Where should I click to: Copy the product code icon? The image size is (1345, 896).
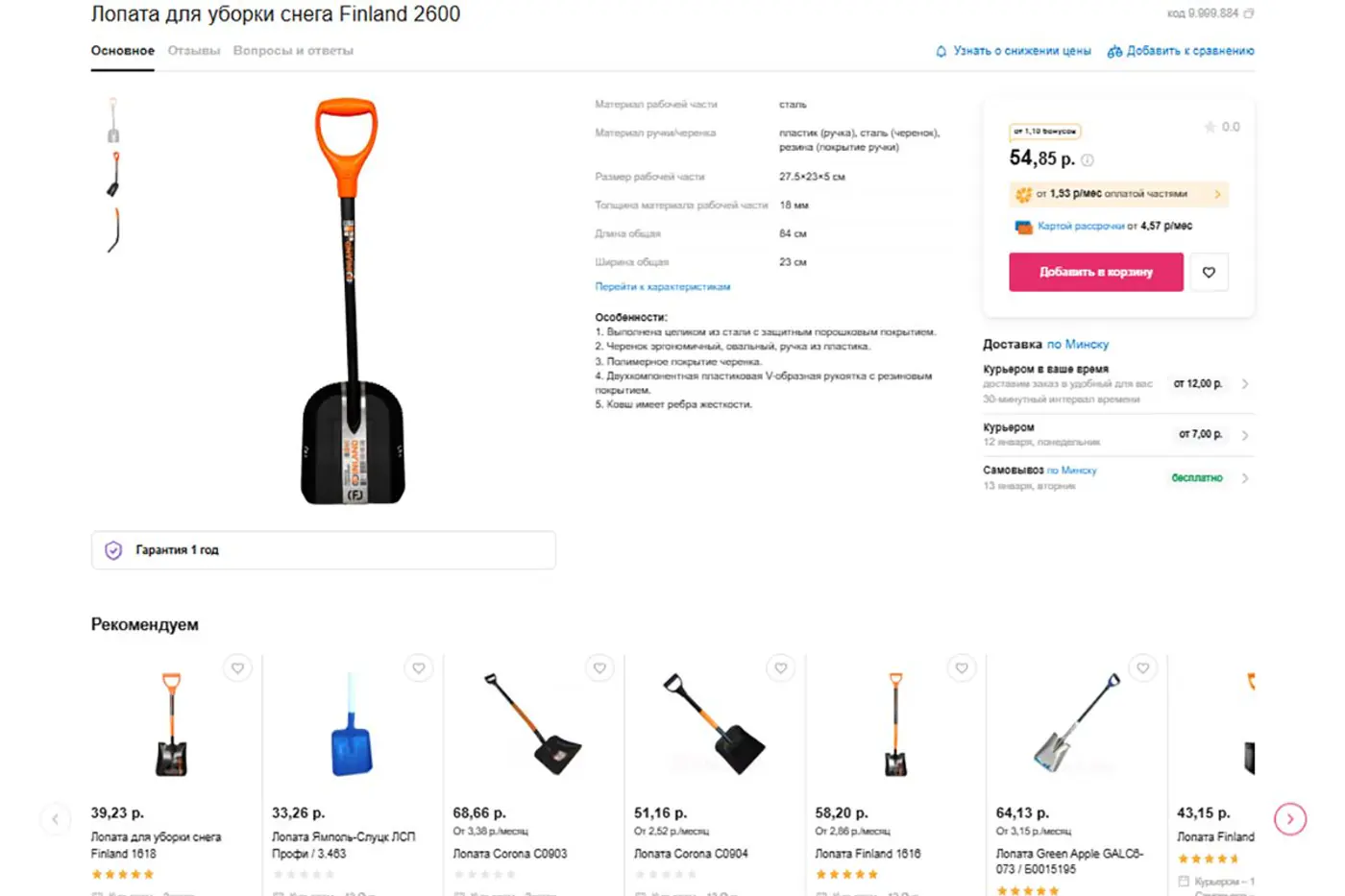pos(1249,13)
